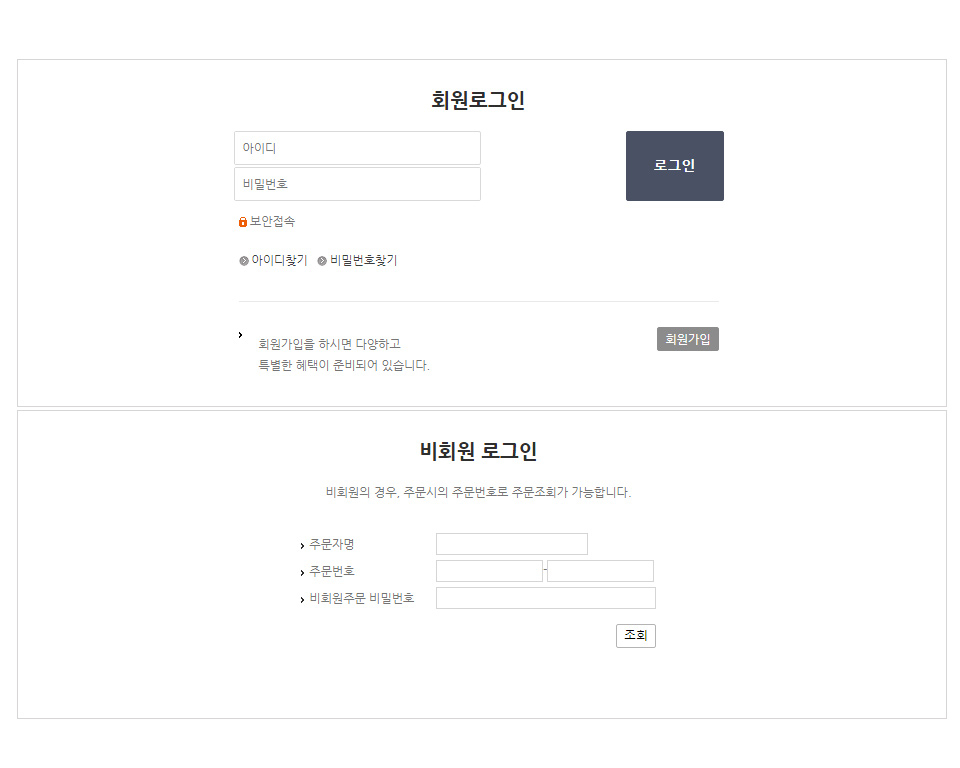Click the 보안접속 text label

[272, 222]
